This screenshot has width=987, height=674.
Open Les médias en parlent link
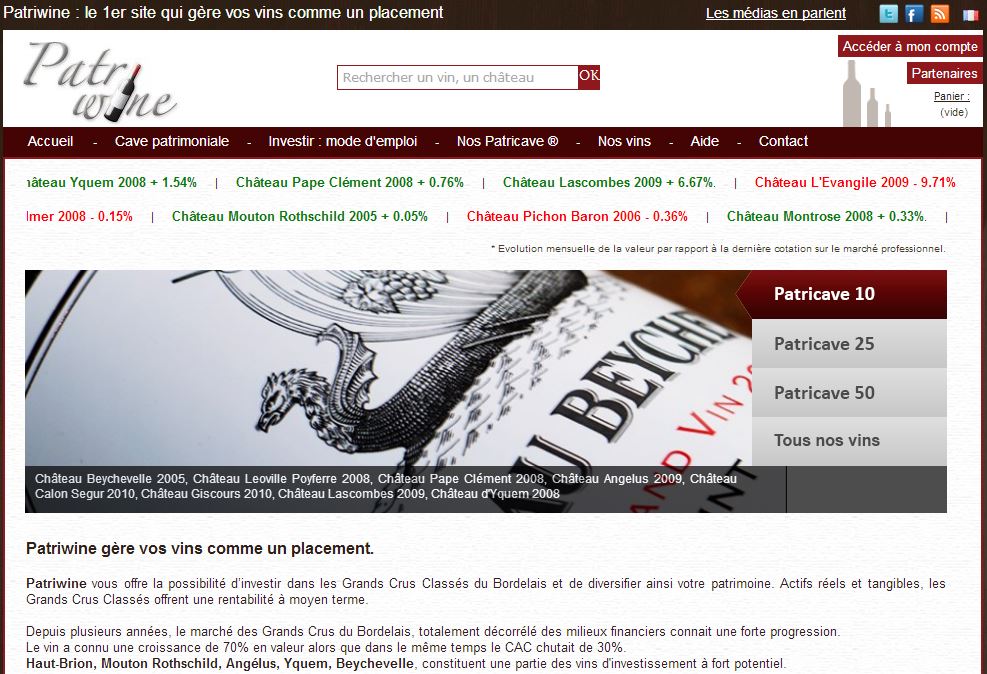point(775,13)
